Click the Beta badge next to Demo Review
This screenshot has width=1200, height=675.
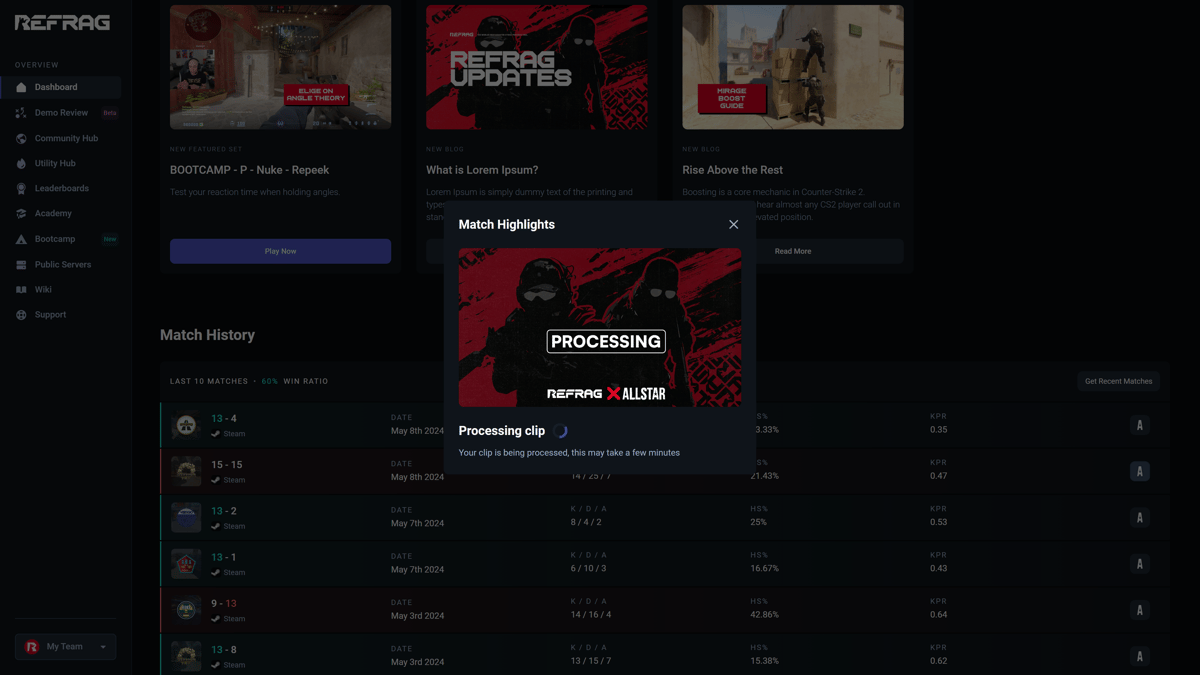(110, 113)
